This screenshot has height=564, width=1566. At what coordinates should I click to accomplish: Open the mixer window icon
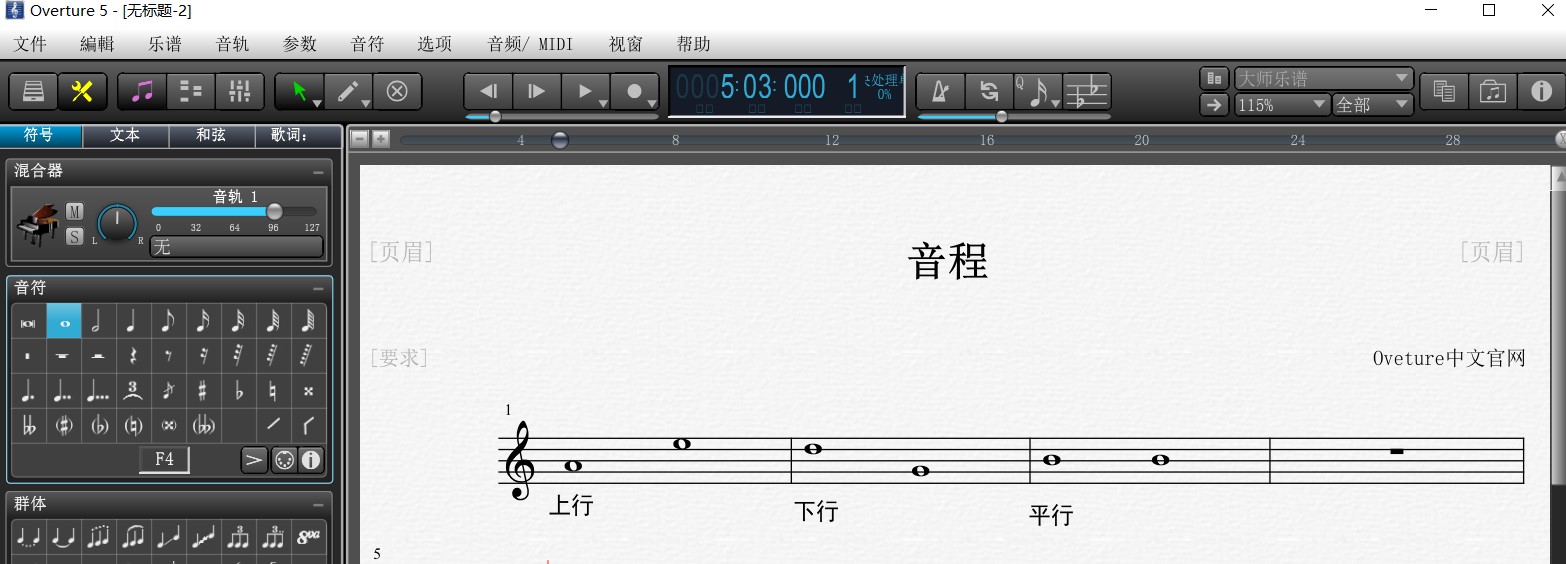point(240,91)
